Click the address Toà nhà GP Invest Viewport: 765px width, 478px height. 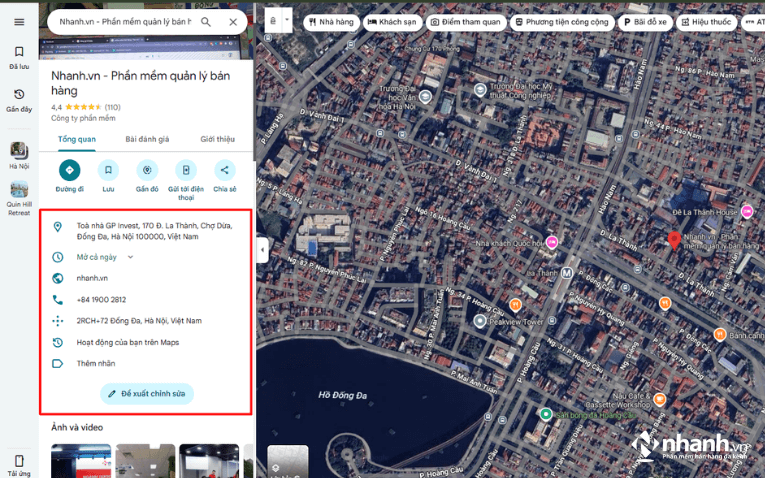coord(154,231)
